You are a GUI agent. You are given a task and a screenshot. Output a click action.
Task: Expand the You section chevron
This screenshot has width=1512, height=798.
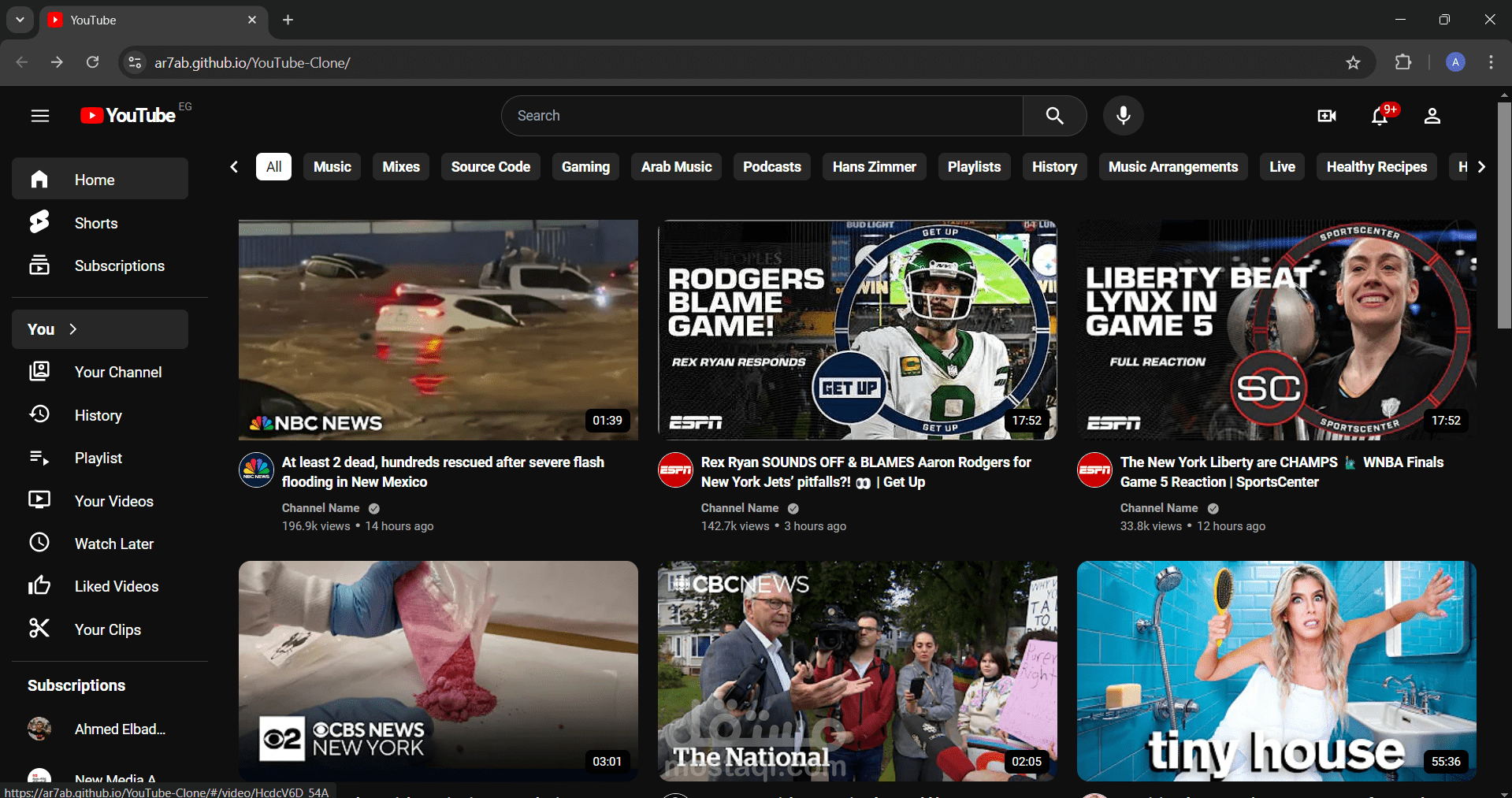[73, 329]
